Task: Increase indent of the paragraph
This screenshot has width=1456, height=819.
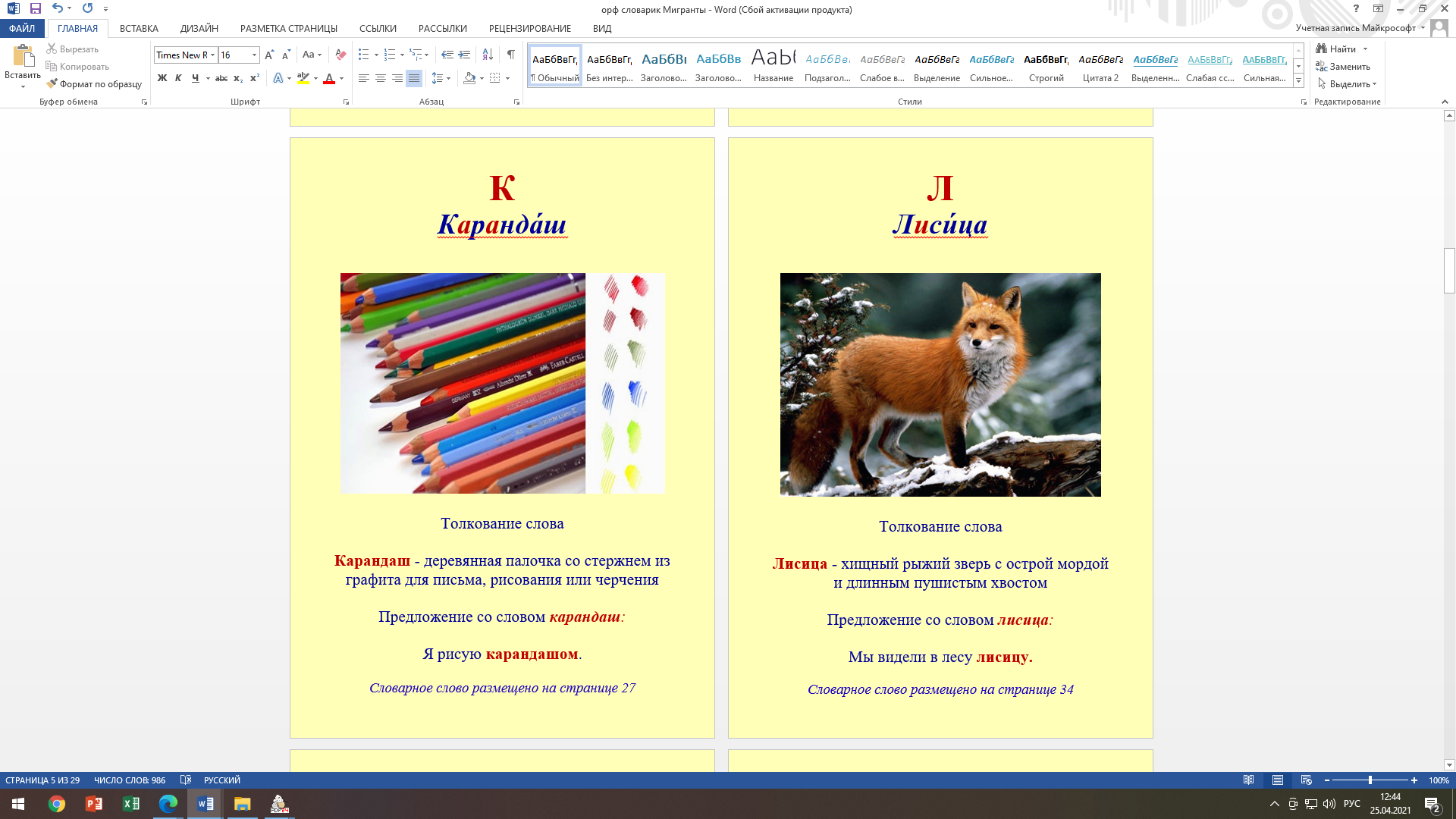Action: [x=464, y=55]
